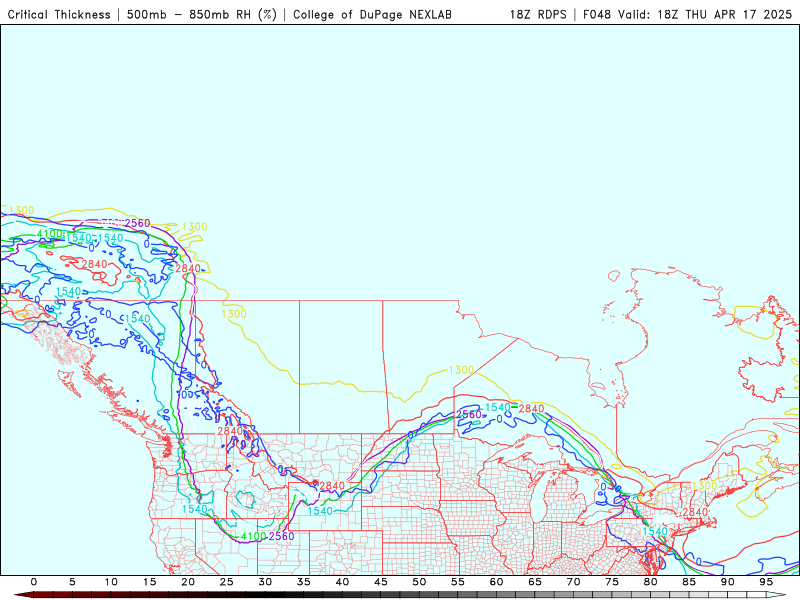The image size is (800, 600).
Task: Select the 45 tick on the color scale
Action: 381,582
